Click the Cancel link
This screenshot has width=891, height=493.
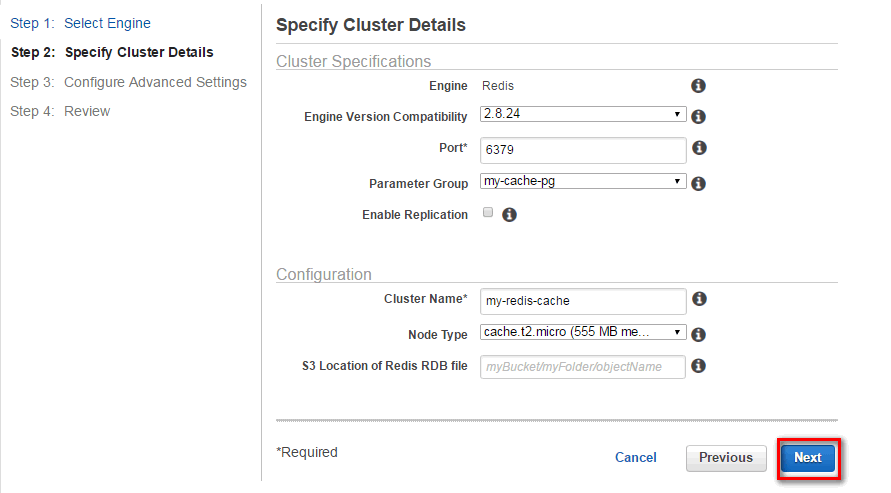point(635,458)
